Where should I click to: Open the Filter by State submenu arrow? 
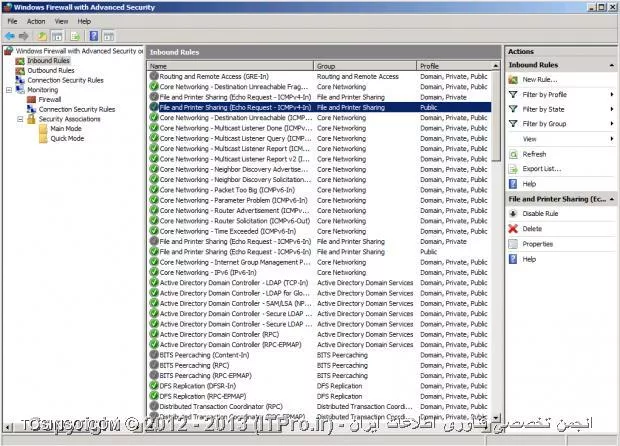(x=612, y=109)
